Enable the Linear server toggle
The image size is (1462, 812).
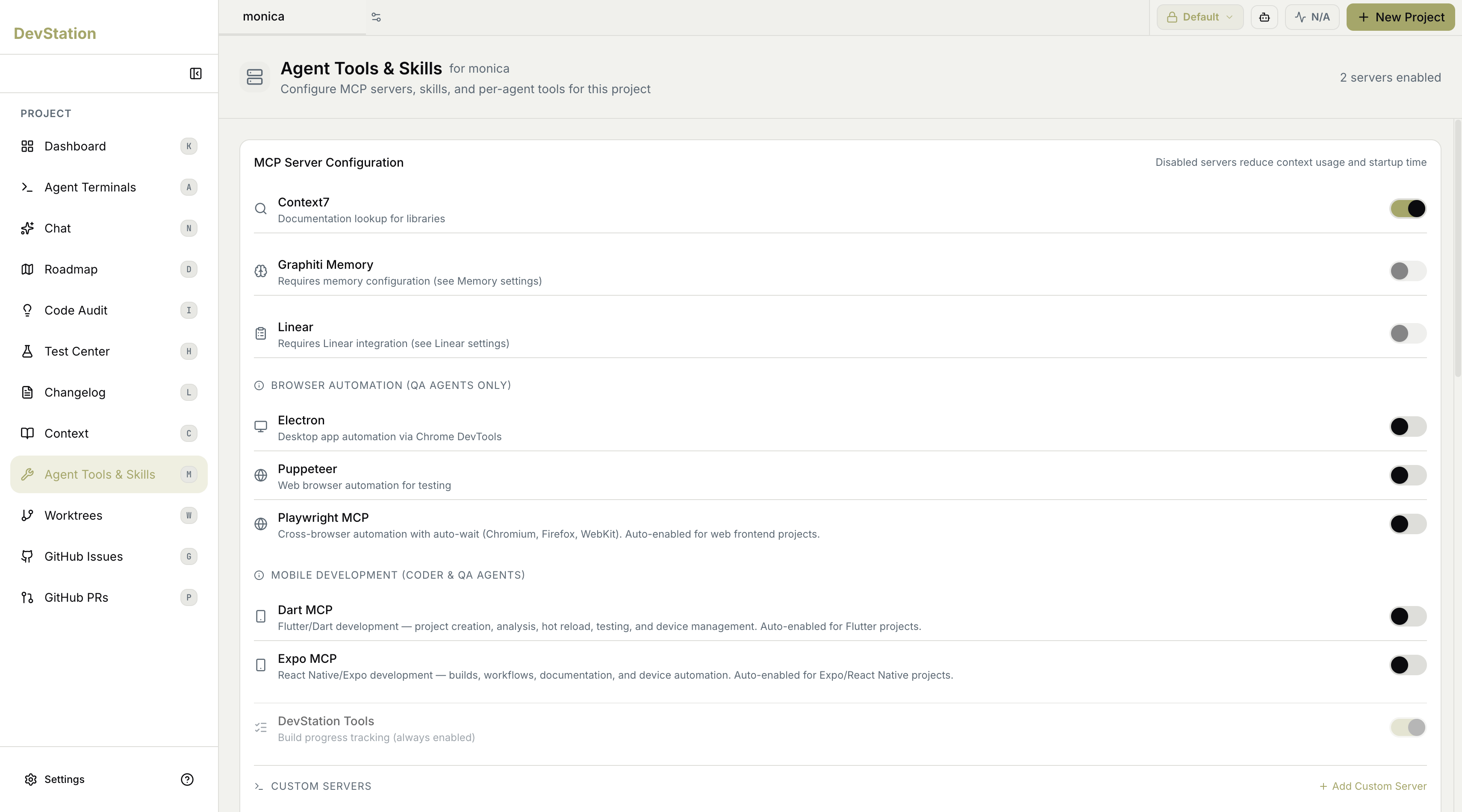click(x=1408, y=334)
